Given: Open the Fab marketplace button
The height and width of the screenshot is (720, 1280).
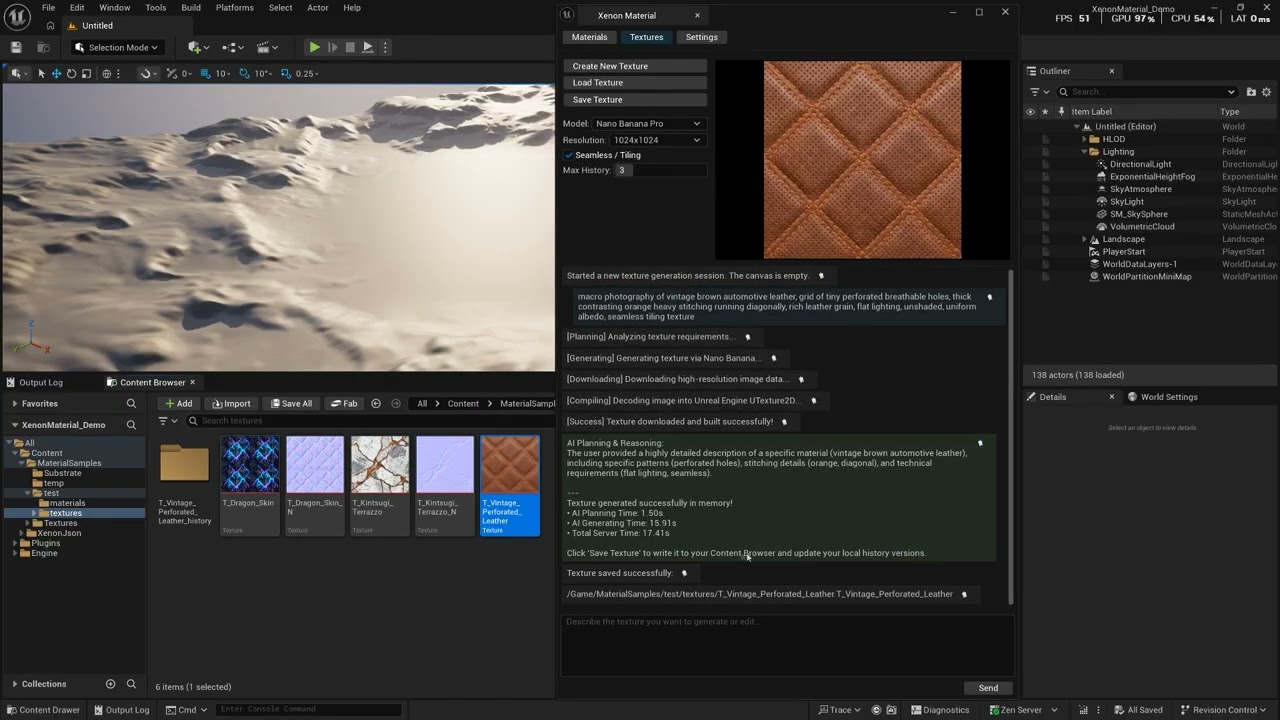Looking at the screenshot, I should point(344,403).
